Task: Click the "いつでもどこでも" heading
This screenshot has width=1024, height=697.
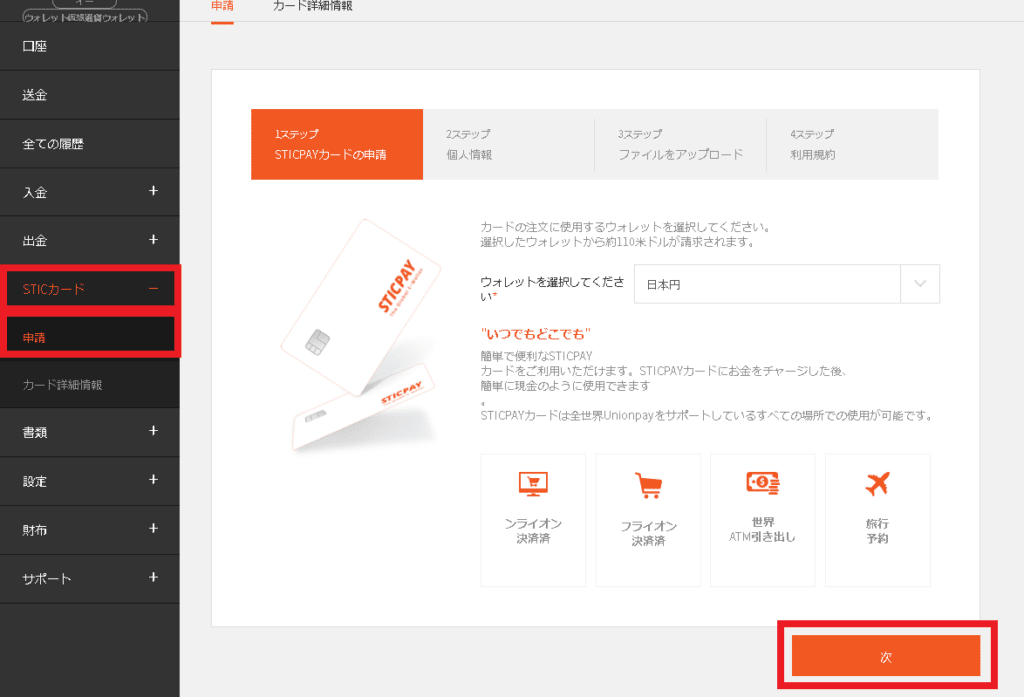Action: click(536, 334)
